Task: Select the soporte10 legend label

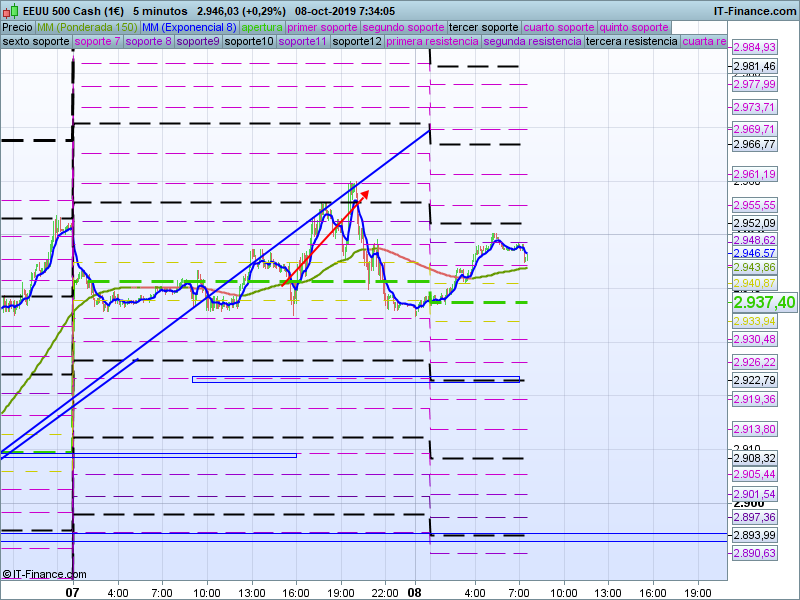Action: [249, 42]
